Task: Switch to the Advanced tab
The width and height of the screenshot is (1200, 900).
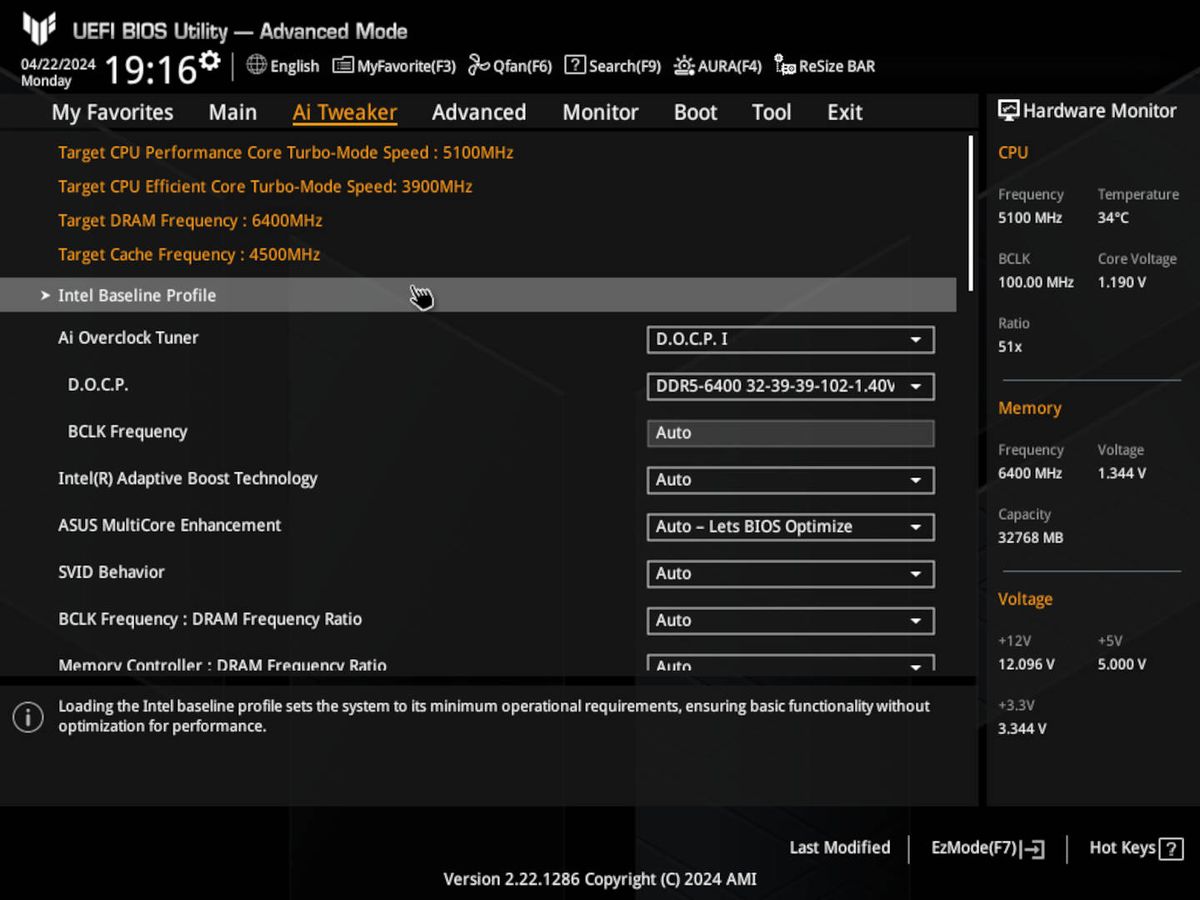Action: pyautogui.click(x=478, y=112)
